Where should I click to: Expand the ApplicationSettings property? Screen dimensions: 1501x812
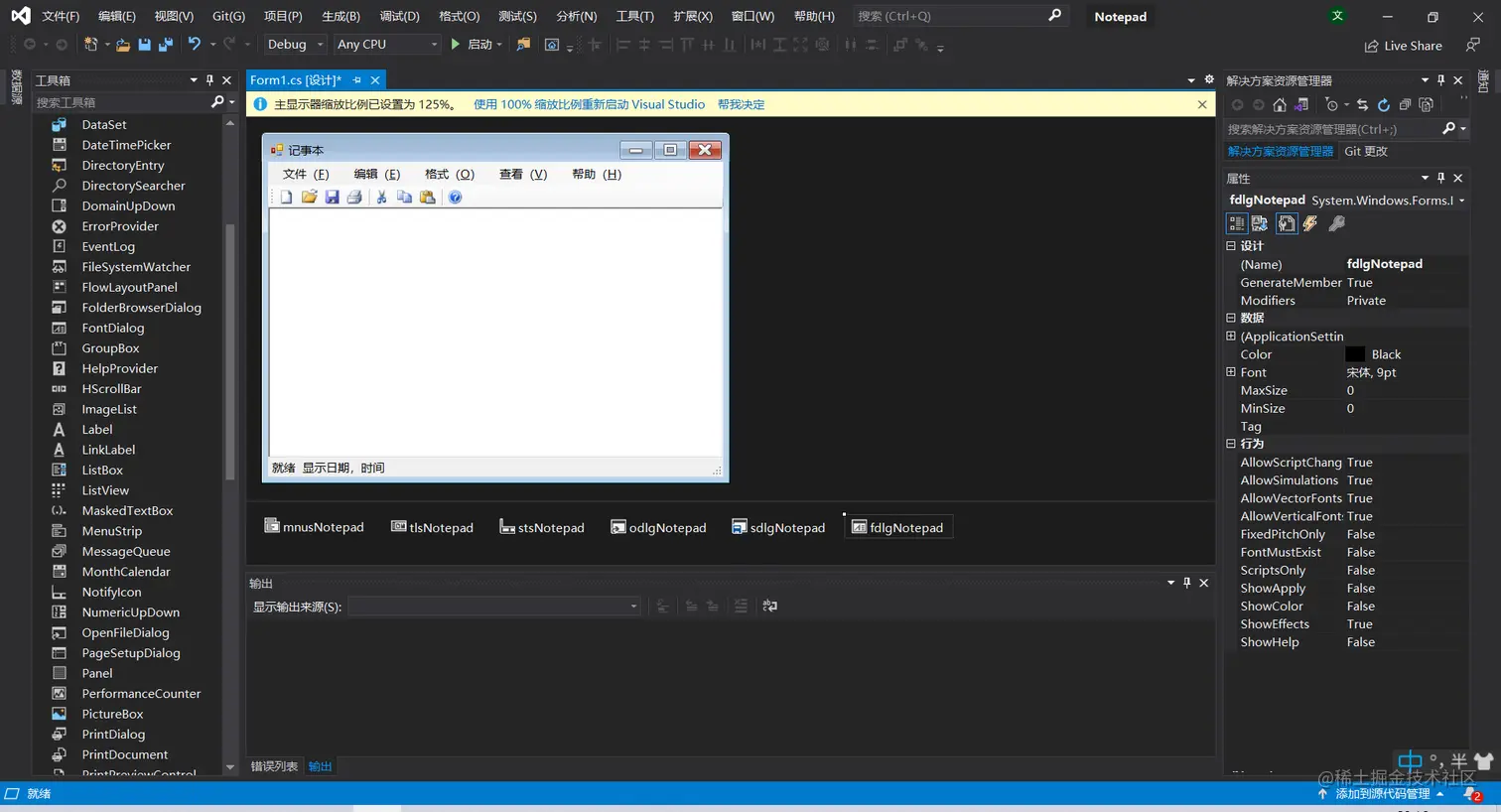click(x=1231, y=337)
